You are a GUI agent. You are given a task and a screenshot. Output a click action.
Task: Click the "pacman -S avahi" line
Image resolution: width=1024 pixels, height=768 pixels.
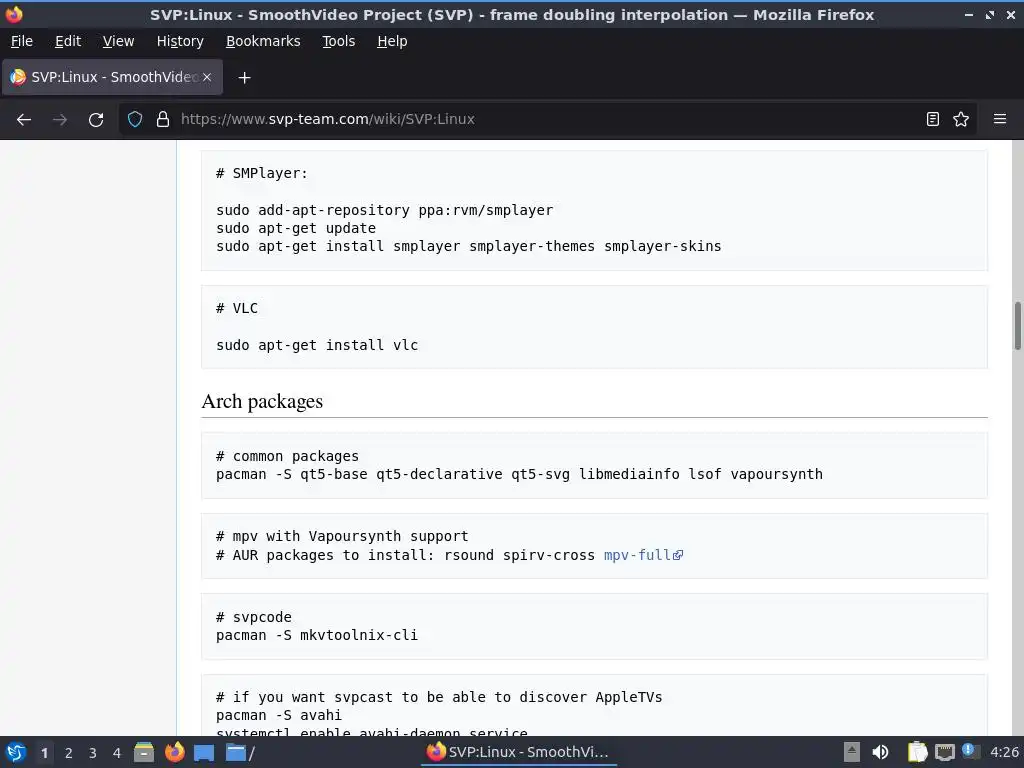[x=279, y=715]
